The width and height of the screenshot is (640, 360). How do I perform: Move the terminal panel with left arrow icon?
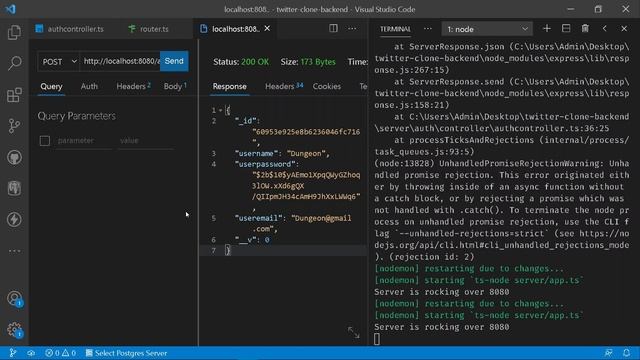coord(604,29)
